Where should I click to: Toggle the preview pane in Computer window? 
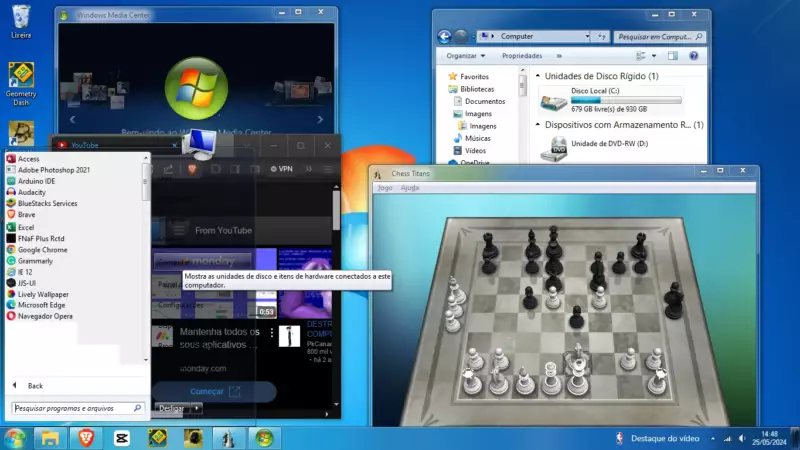click(673, 56)
